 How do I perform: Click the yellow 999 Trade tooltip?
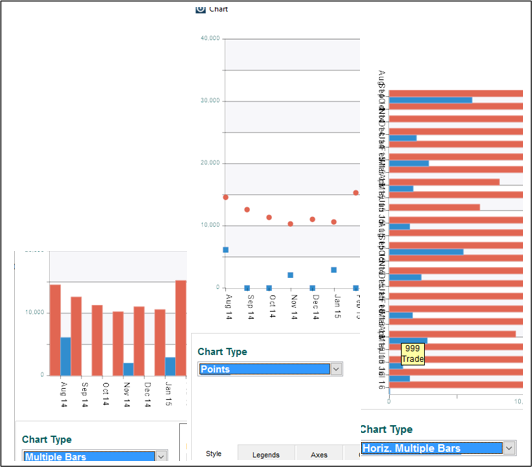(x=413, y=354)
